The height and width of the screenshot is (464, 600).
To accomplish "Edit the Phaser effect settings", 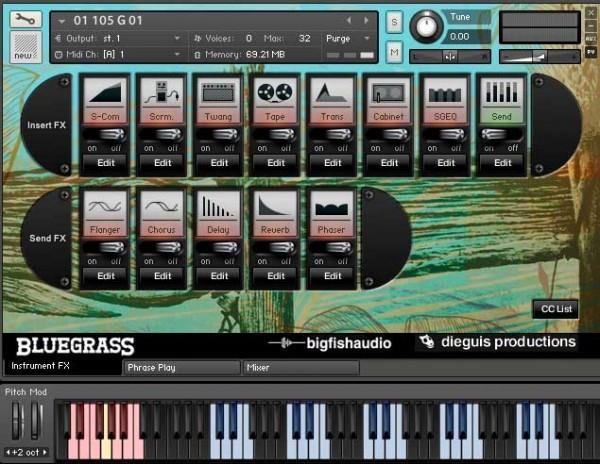I will point(332,276).
